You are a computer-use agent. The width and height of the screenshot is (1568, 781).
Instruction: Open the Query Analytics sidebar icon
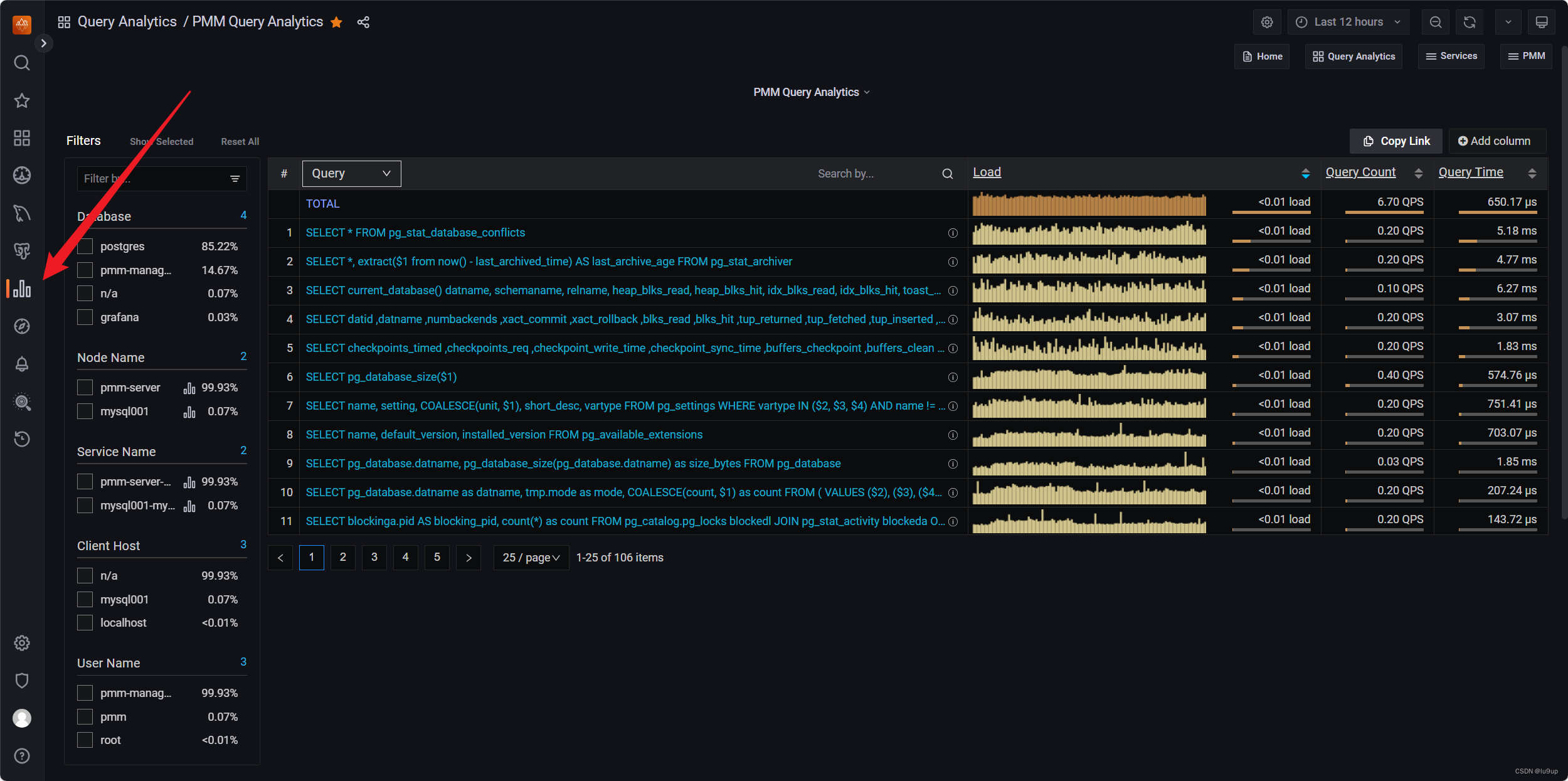point(22,289)
